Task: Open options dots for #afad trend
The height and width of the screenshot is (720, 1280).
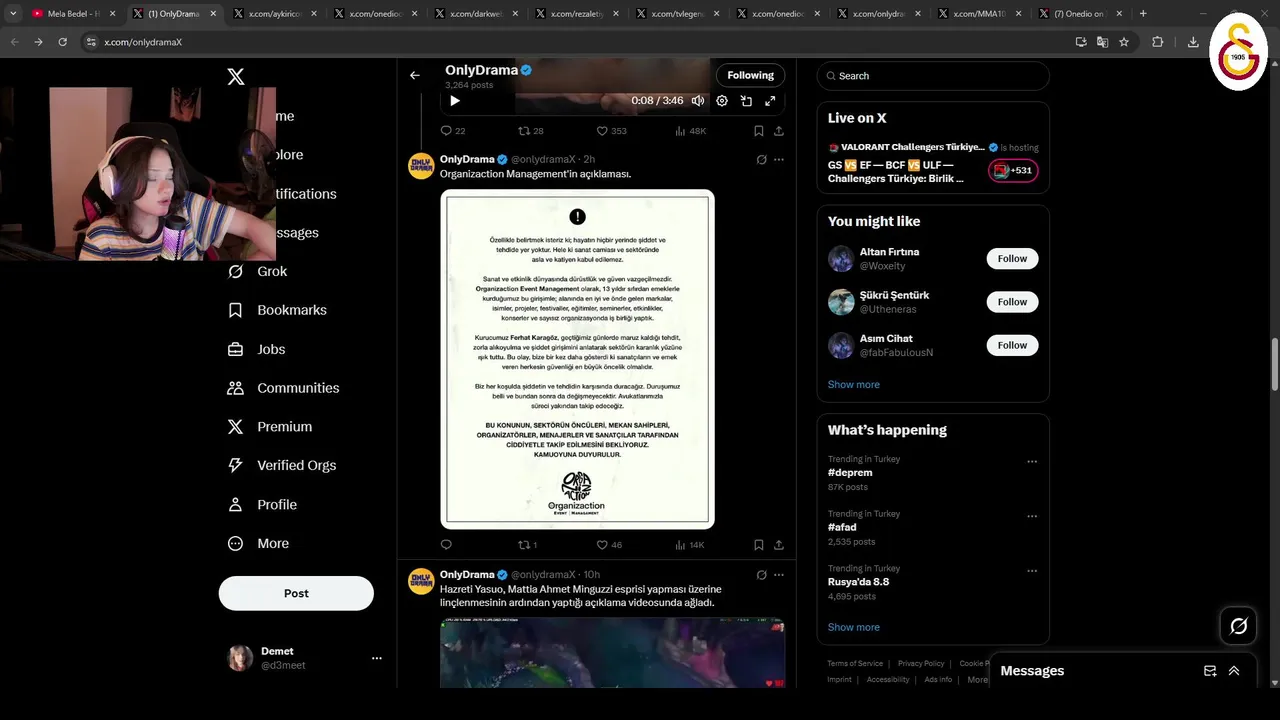Action: (1032, 517)
